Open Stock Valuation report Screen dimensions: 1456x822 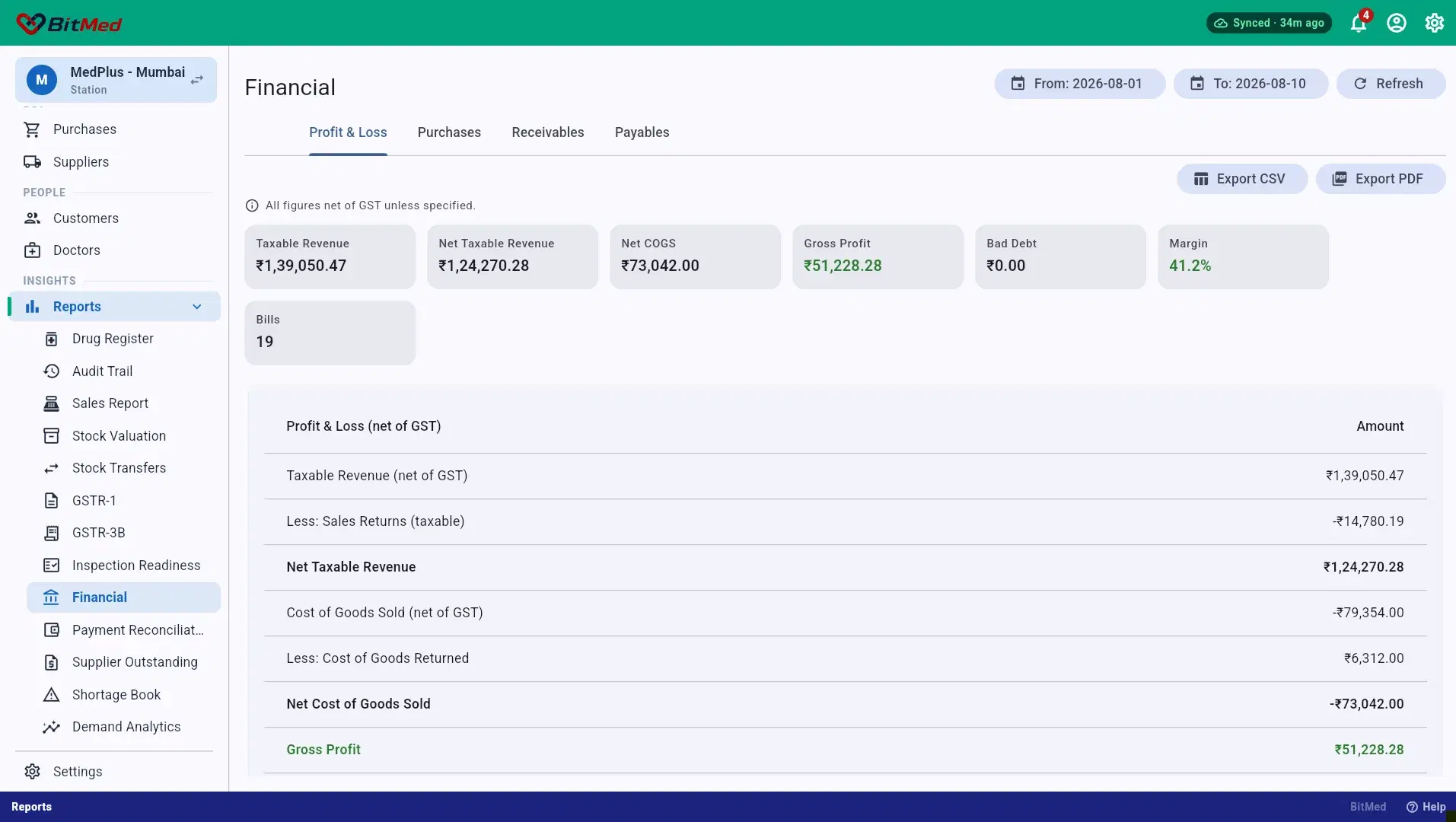tap(123, 436)
